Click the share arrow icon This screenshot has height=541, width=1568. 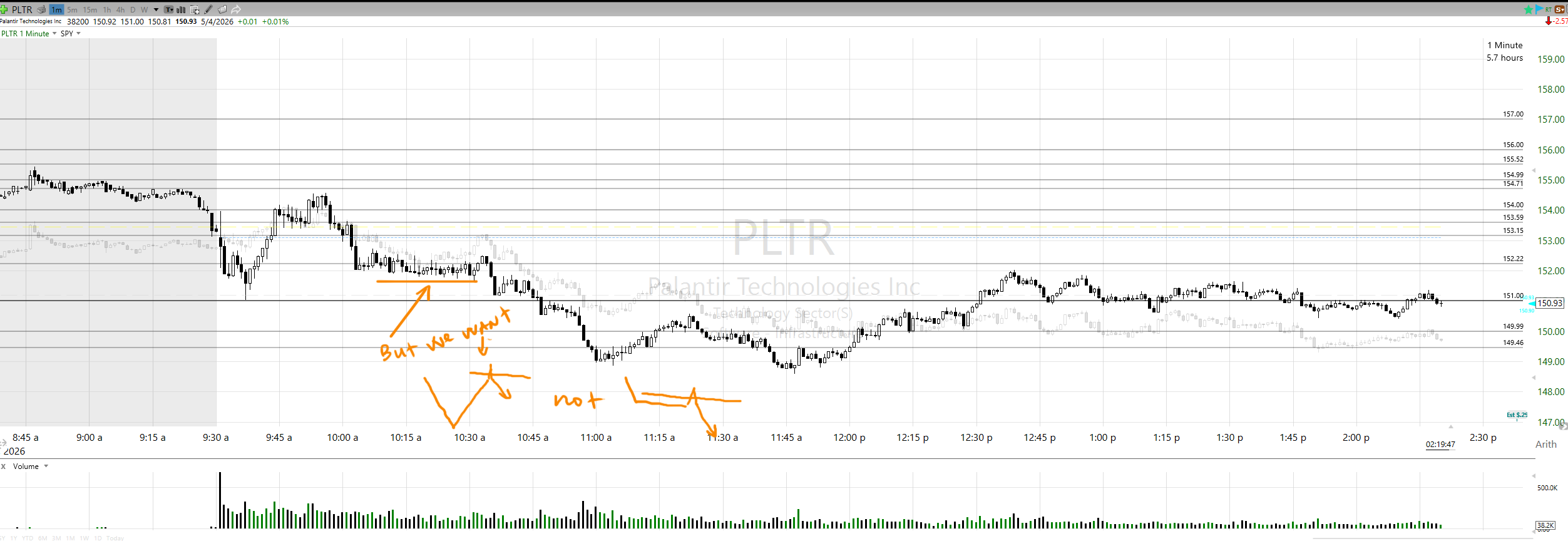[x=236, y=9]
